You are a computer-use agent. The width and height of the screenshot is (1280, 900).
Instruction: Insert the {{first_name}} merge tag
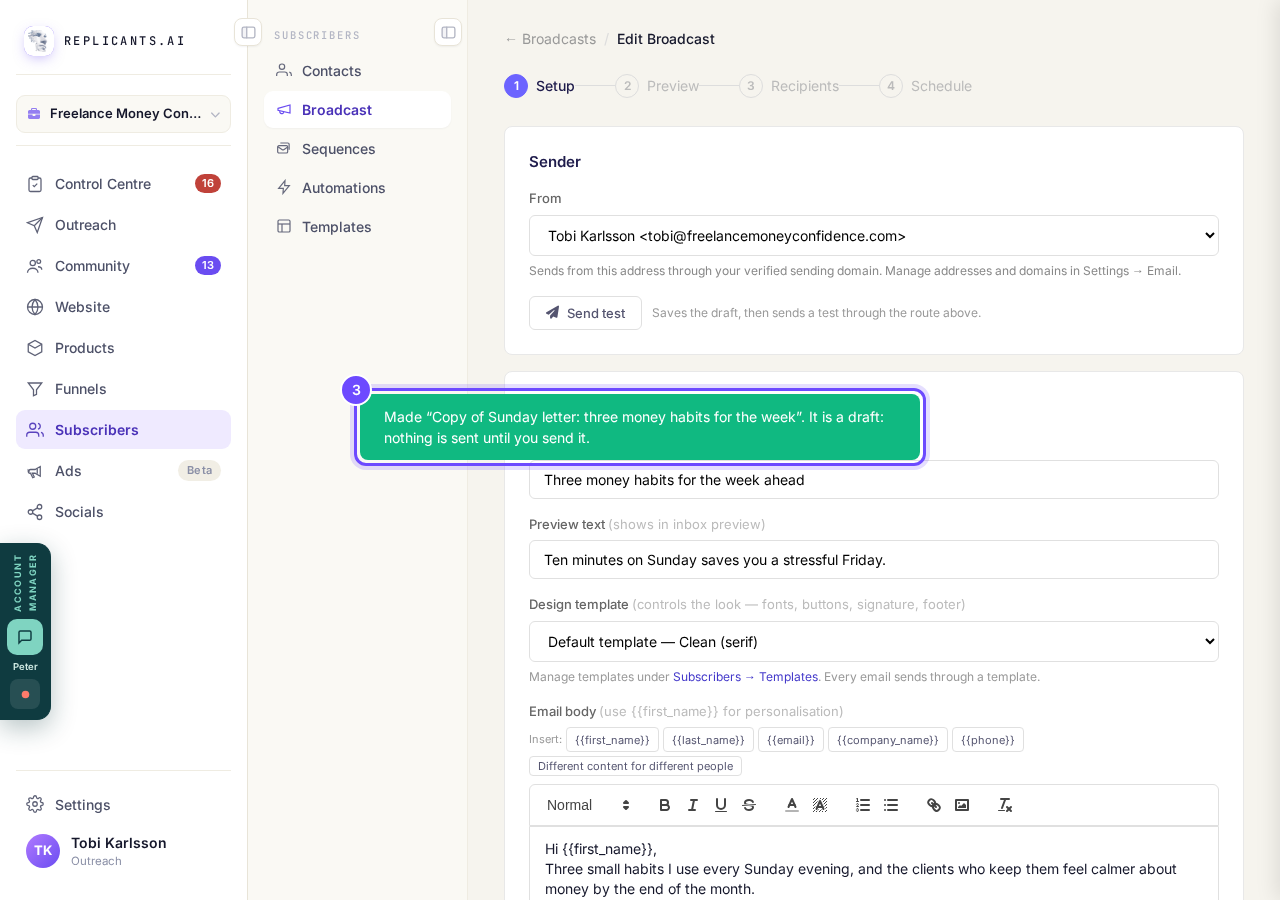[x=612, y=740]
